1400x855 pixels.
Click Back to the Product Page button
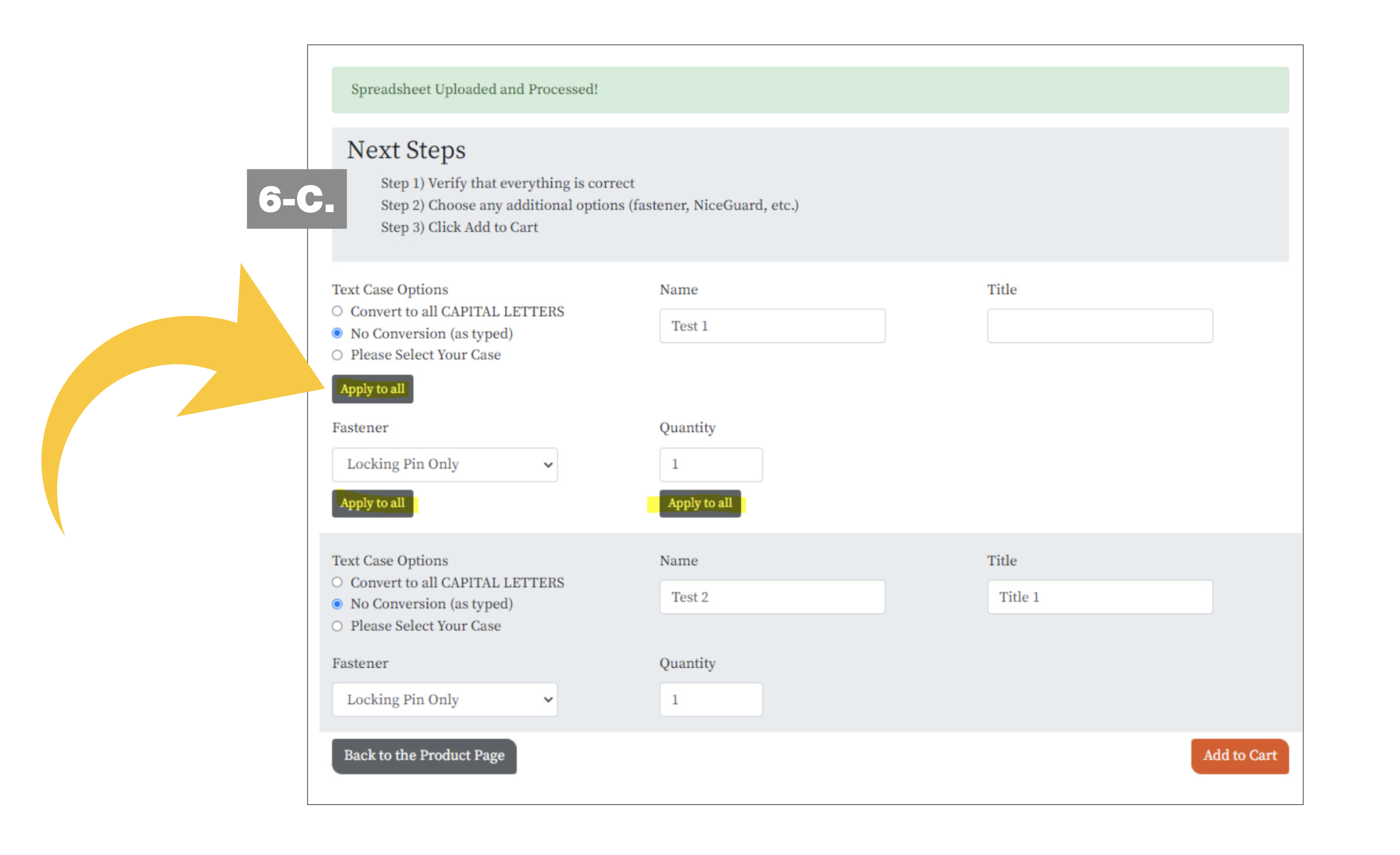point(424,756)
